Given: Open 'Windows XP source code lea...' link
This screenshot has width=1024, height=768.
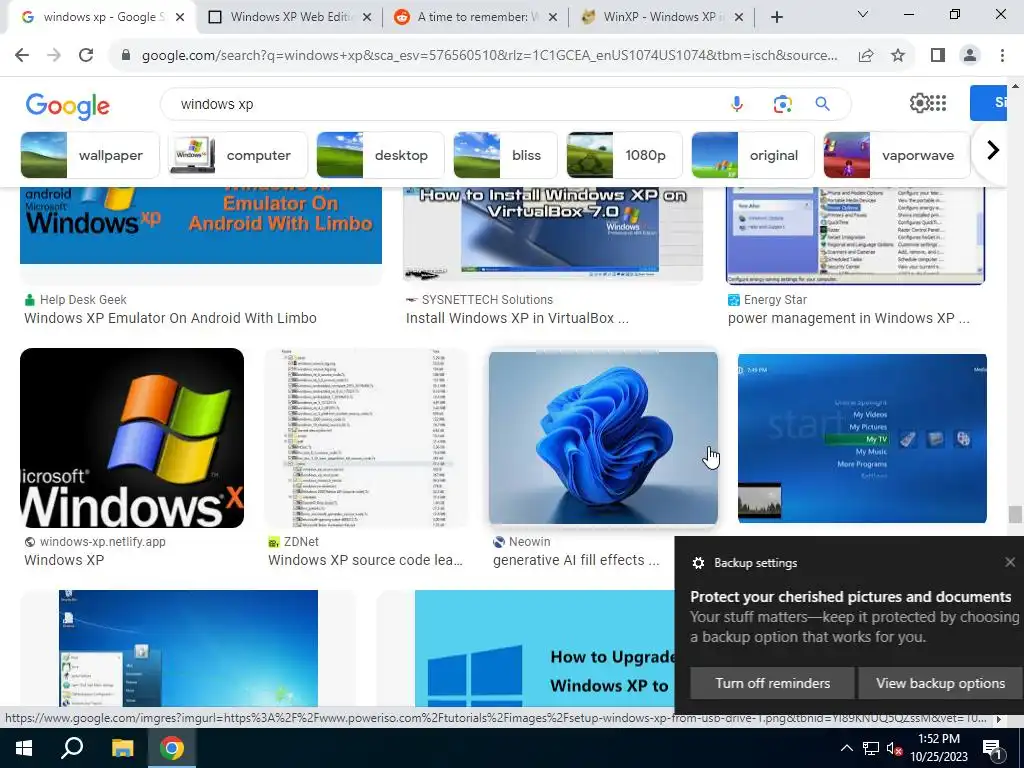Looking at the screenshot, I should [x=365, y=560].
